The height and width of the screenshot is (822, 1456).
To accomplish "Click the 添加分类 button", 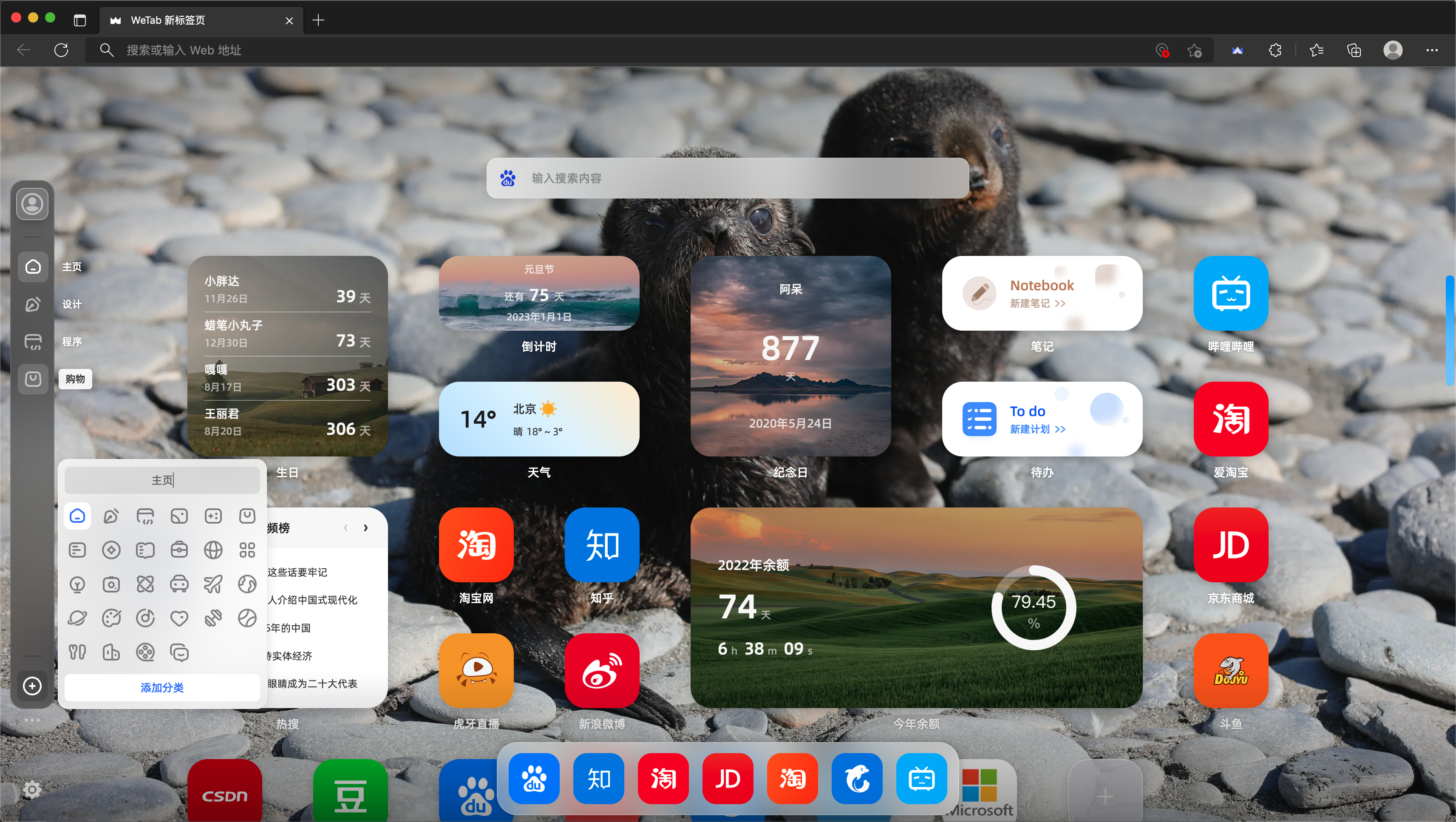I will point(161,687).
